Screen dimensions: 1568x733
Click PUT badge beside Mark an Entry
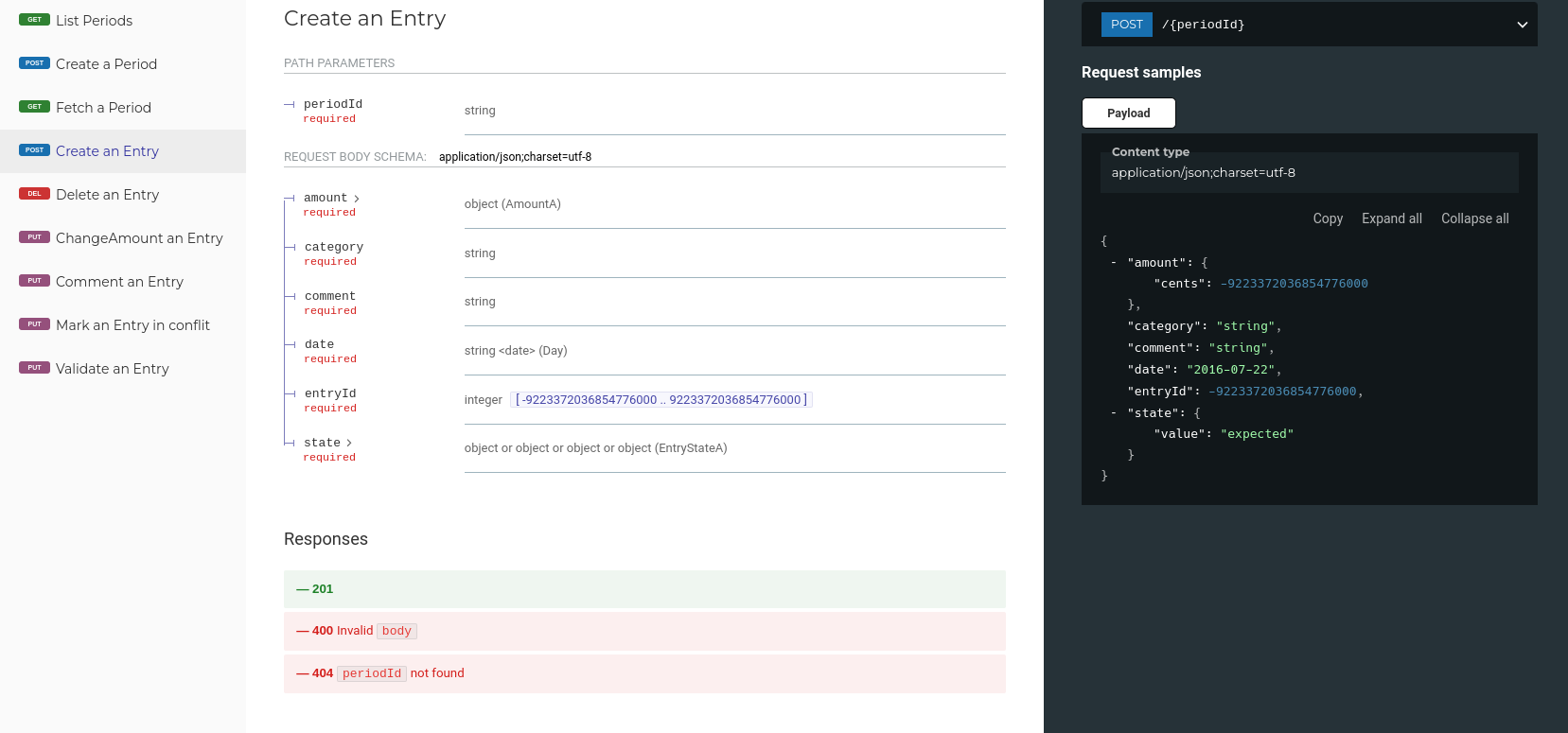(34, 324)
